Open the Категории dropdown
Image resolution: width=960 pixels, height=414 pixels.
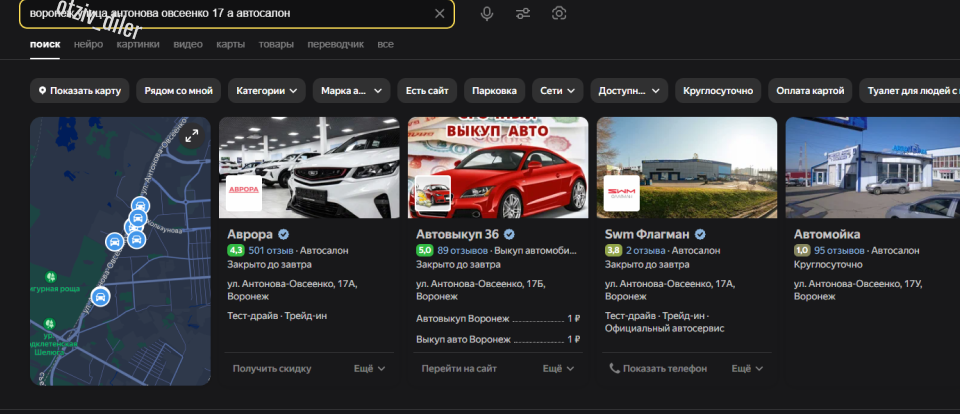(266, 91)
